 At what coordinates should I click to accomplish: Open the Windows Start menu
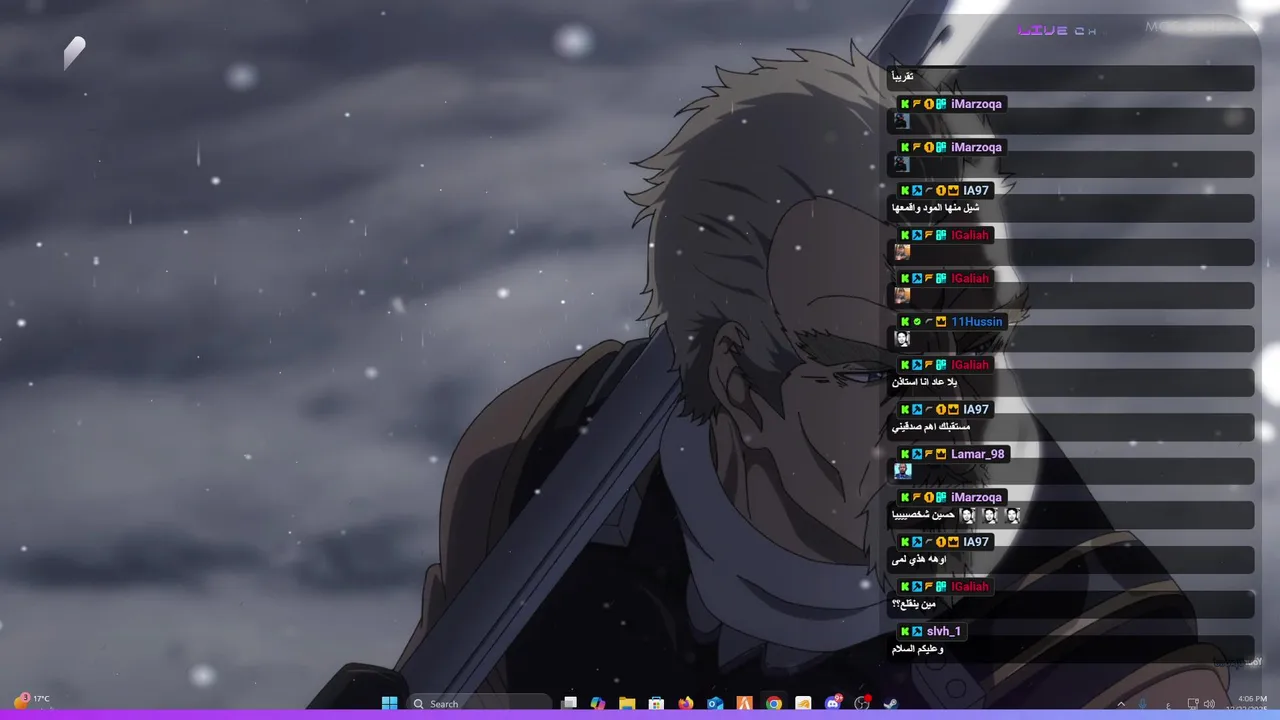coord(389,703)
